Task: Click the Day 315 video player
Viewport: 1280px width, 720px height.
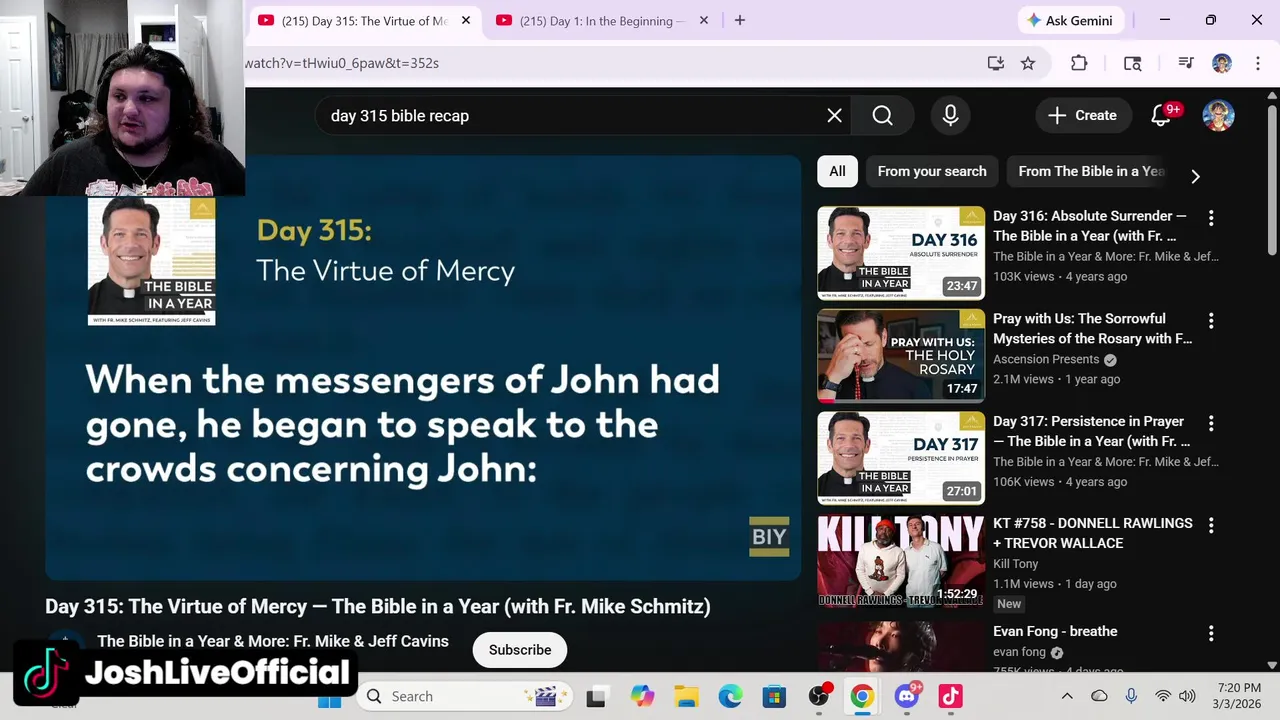Action: click(423, 368)
